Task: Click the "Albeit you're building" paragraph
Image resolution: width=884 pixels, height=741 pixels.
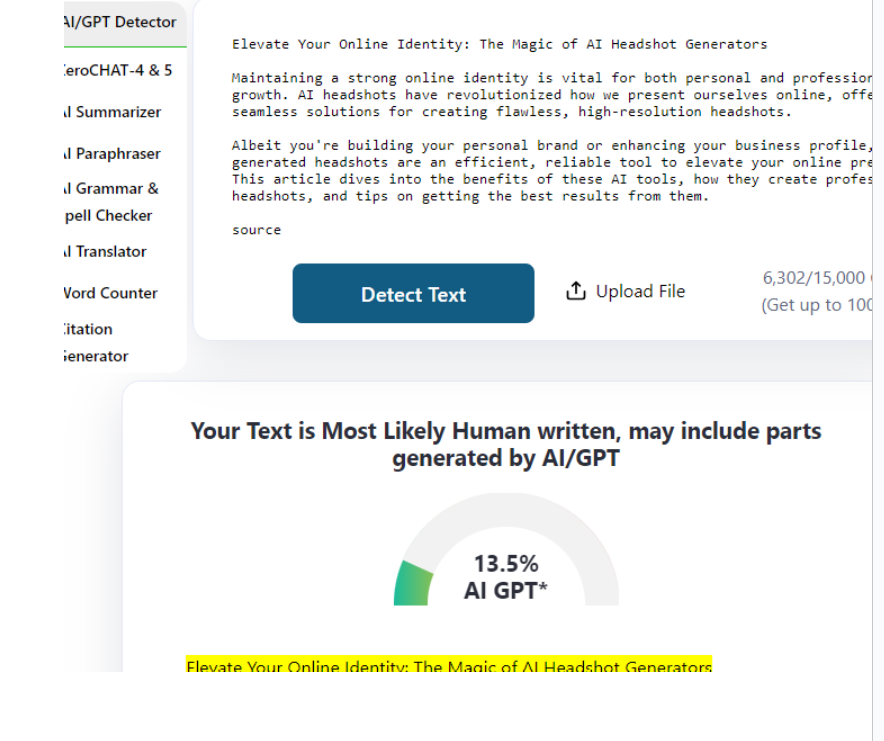Action: pos(550,171)
